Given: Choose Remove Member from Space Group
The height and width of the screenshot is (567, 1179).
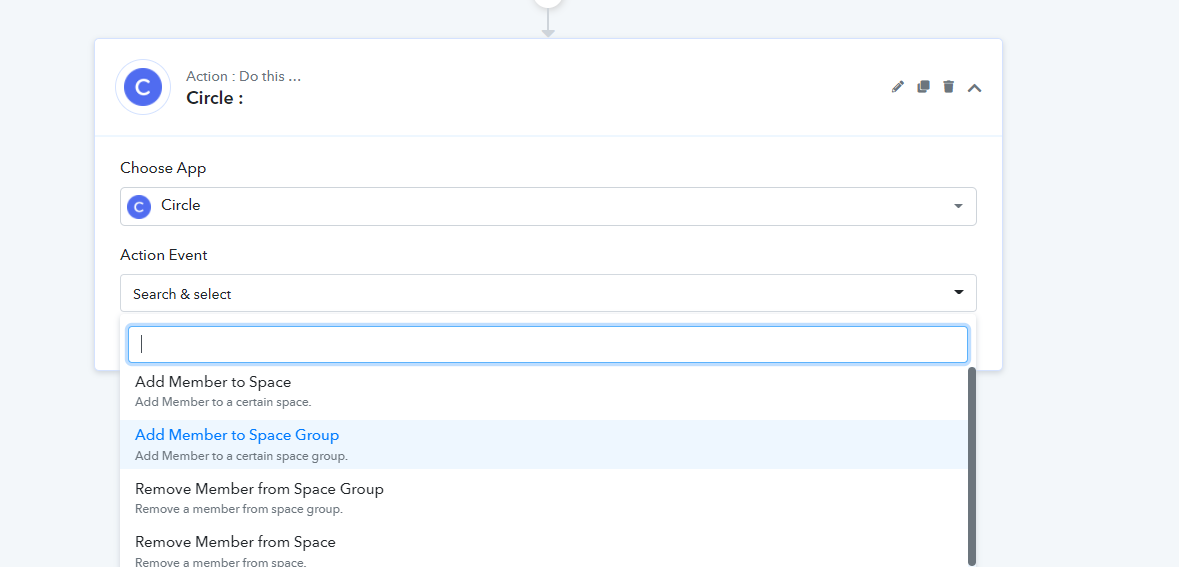Looking at the screenshot, I should click(x=544, y=498).
